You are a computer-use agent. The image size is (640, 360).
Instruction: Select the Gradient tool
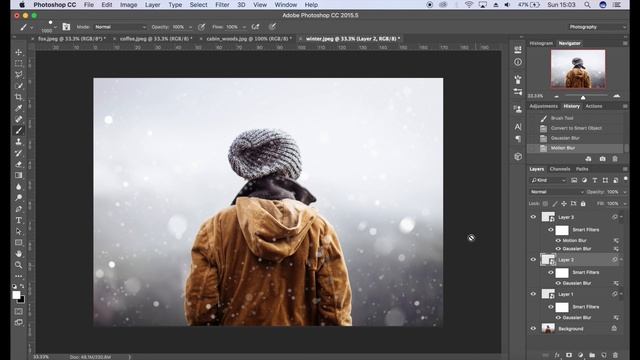point(19,175)
